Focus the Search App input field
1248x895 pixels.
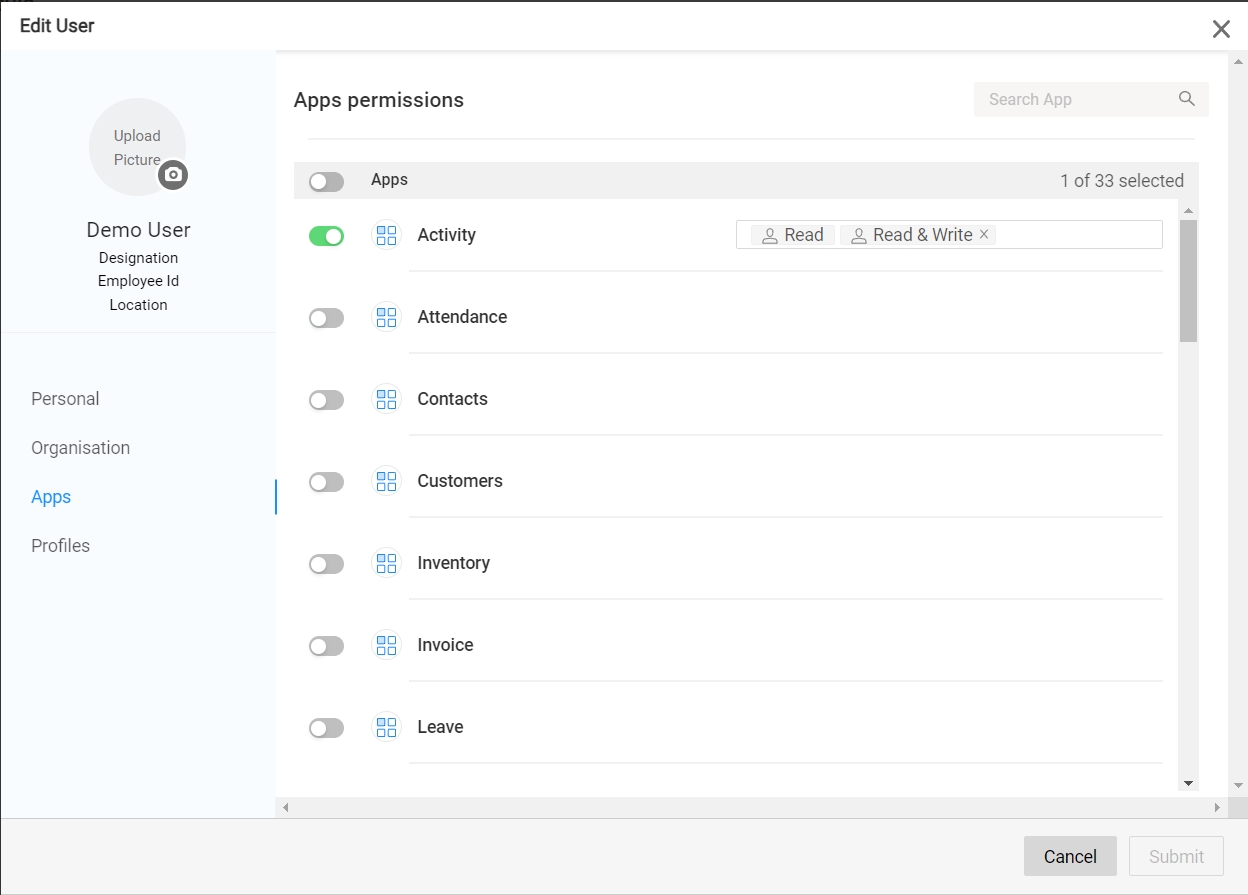tap(1075, 99)
